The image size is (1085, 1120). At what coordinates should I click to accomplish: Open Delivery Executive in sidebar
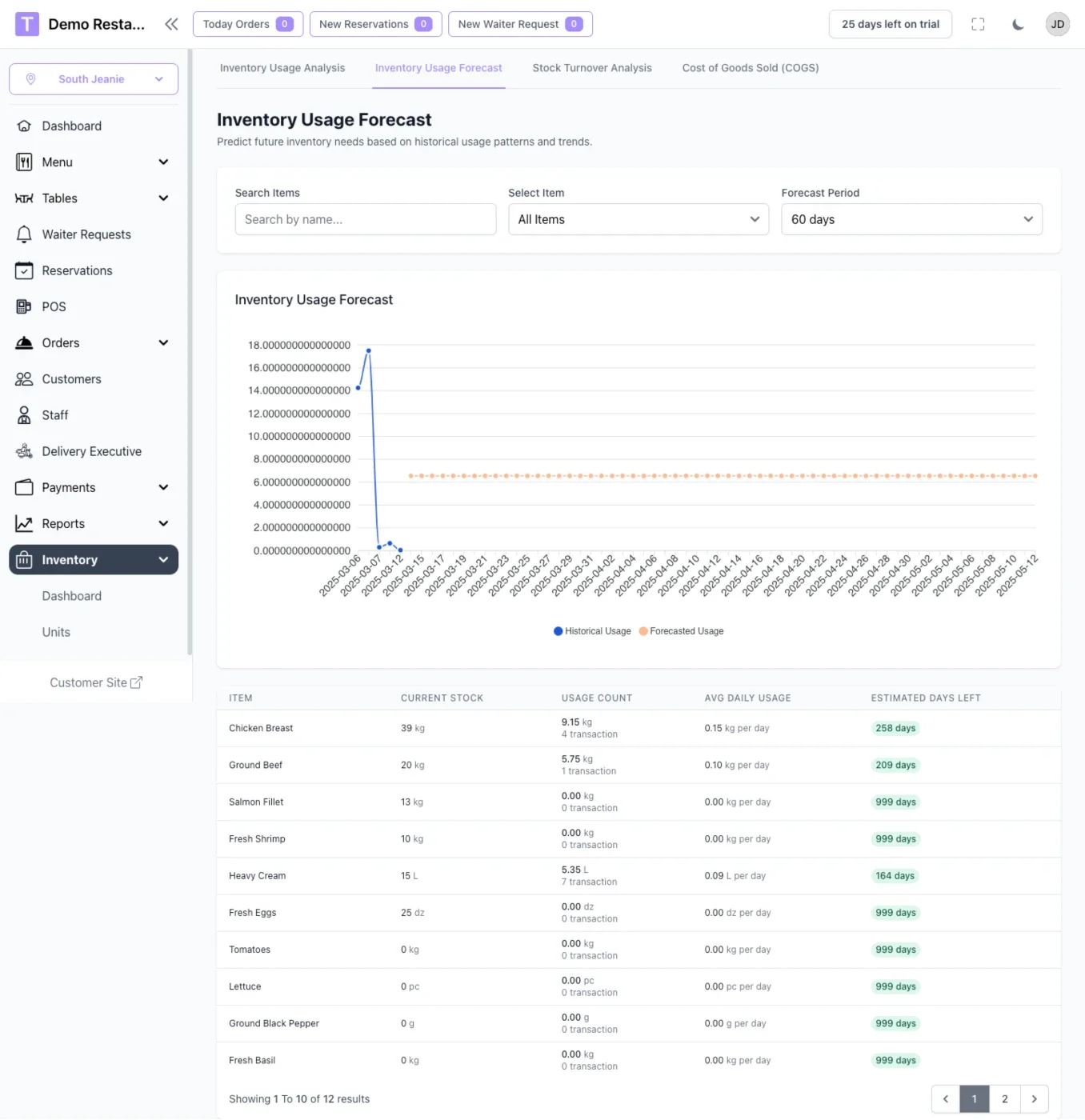93,451
